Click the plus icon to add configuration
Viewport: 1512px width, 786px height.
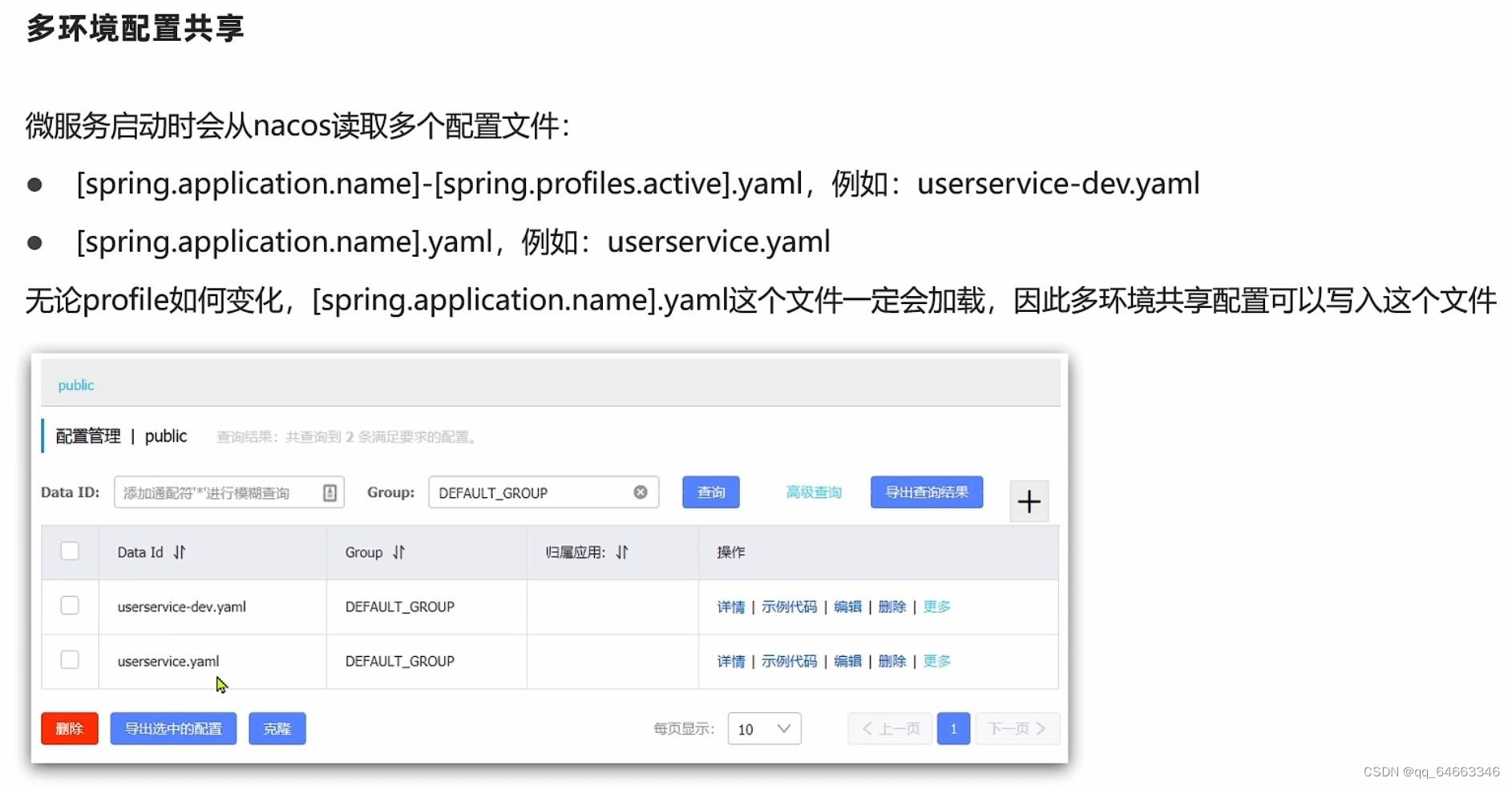click(x=1029, y=502)
